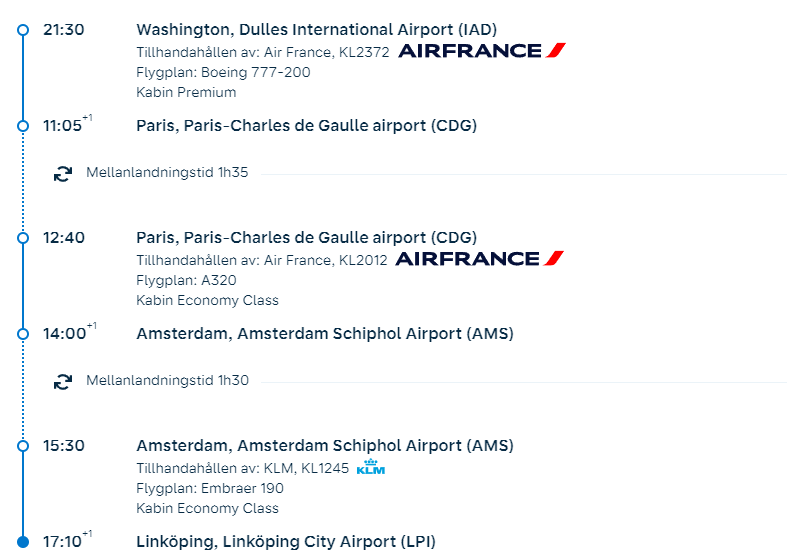Click the transfer arrows icon for 1h30 layover
This screenshot has width=787, height=560.
pos(63,381)
